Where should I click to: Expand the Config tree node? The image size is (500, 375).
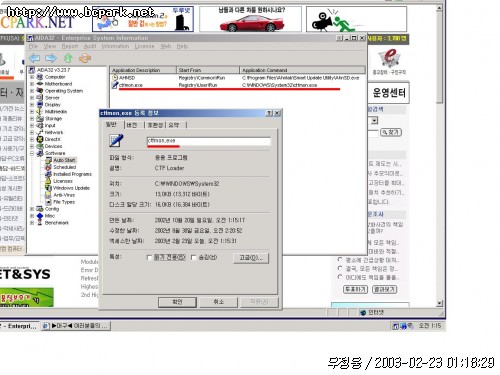[x=32, y=209]
